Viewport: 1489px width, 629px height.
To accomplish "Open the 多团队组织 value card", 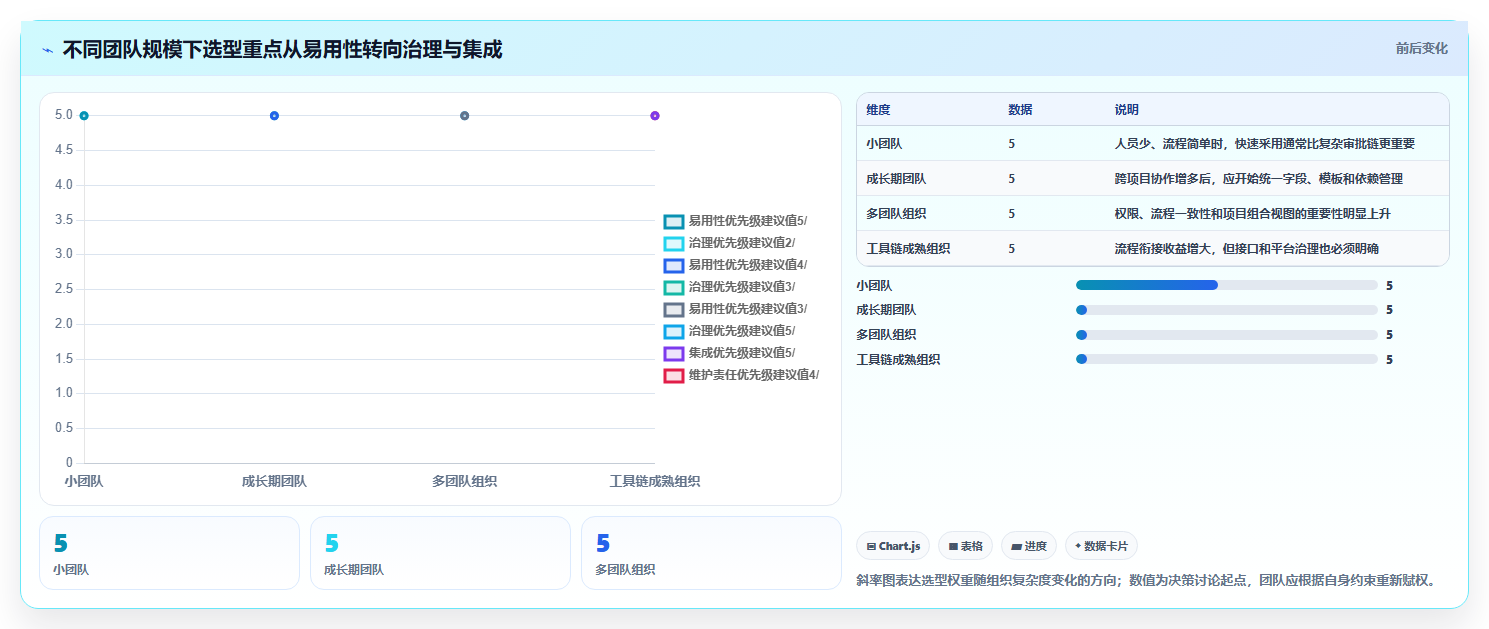I will [711, 553].
